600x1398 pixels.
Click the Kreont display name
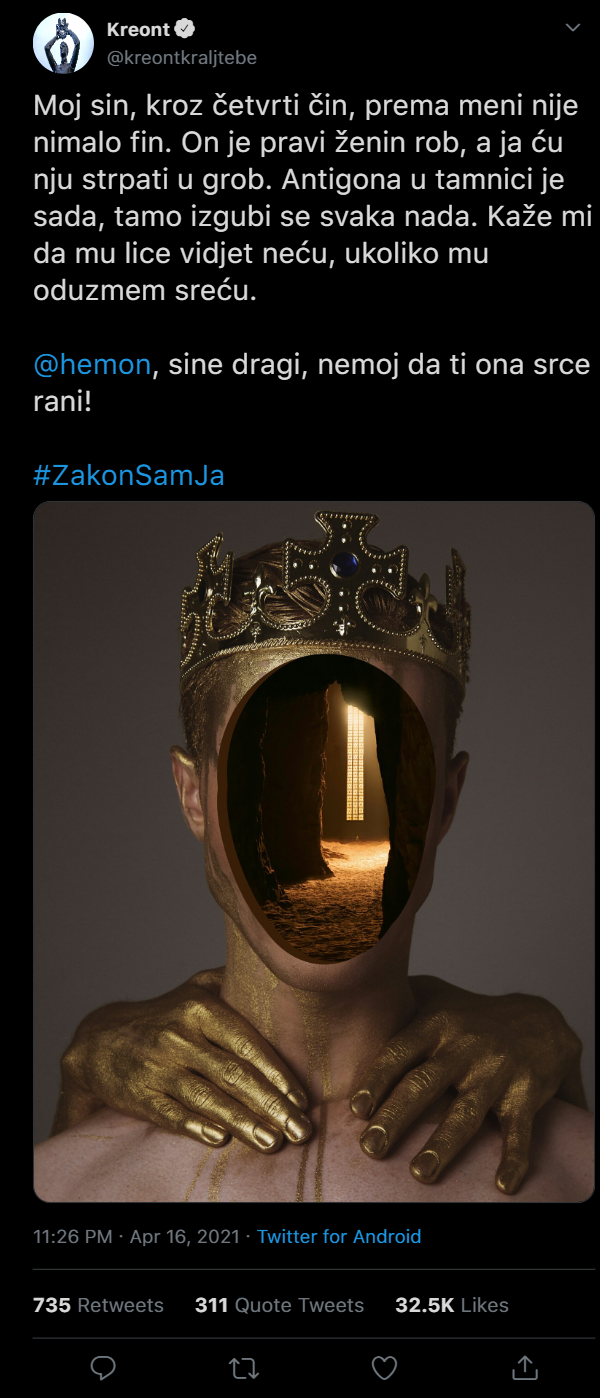pos(138,29)
